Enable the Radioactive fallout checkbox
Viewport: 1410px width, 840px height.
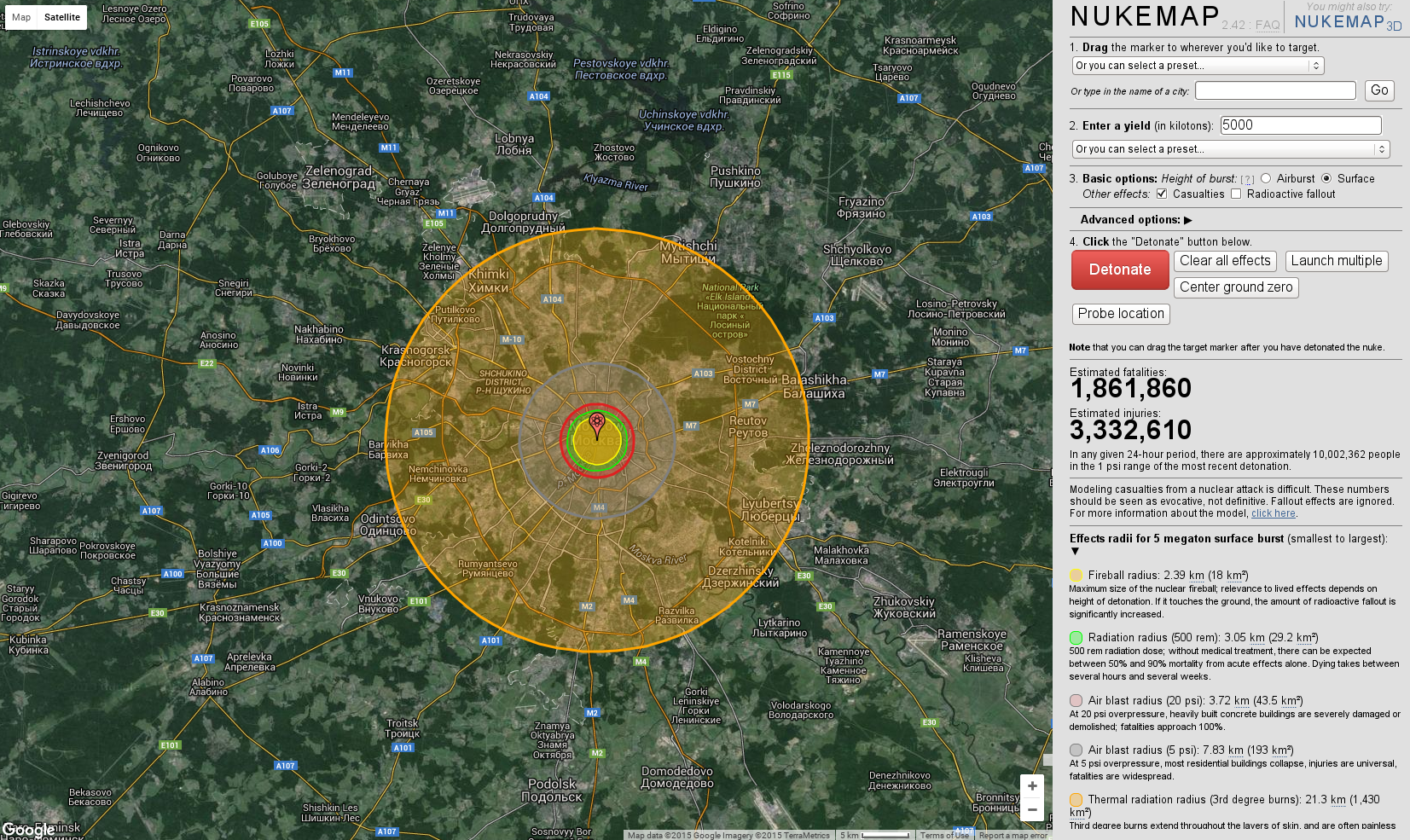1236,194
